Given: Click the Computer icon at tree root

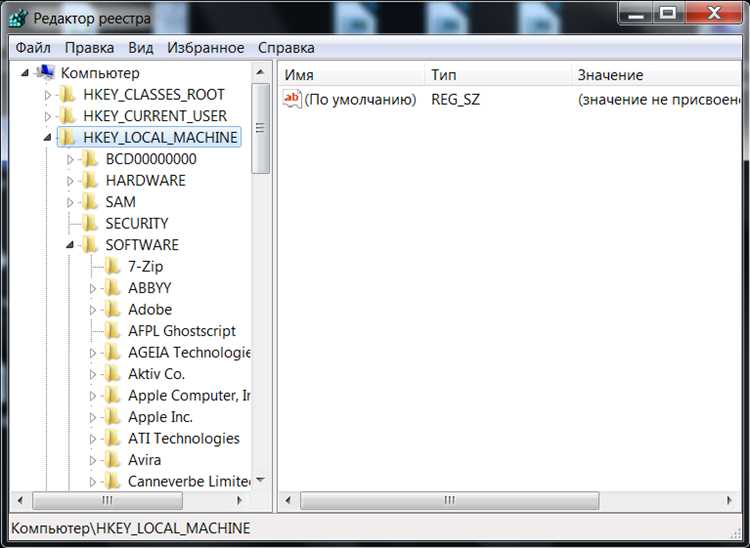Looking at the screenshot, I should 45,73.
